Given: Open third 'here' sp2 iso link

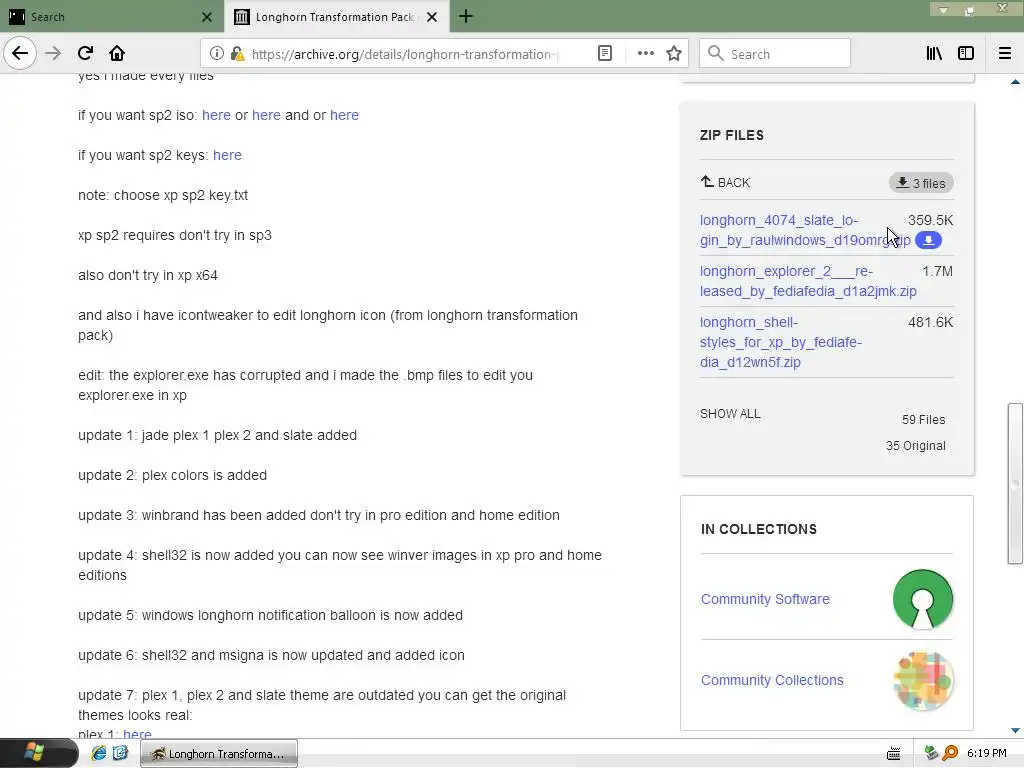Looking at the screenshot, I should click(344, 115).
